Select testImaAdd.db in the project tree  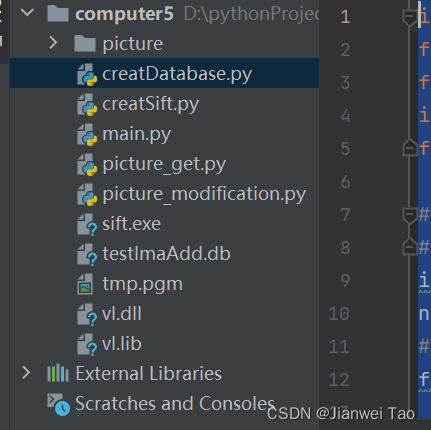point(166,254)
